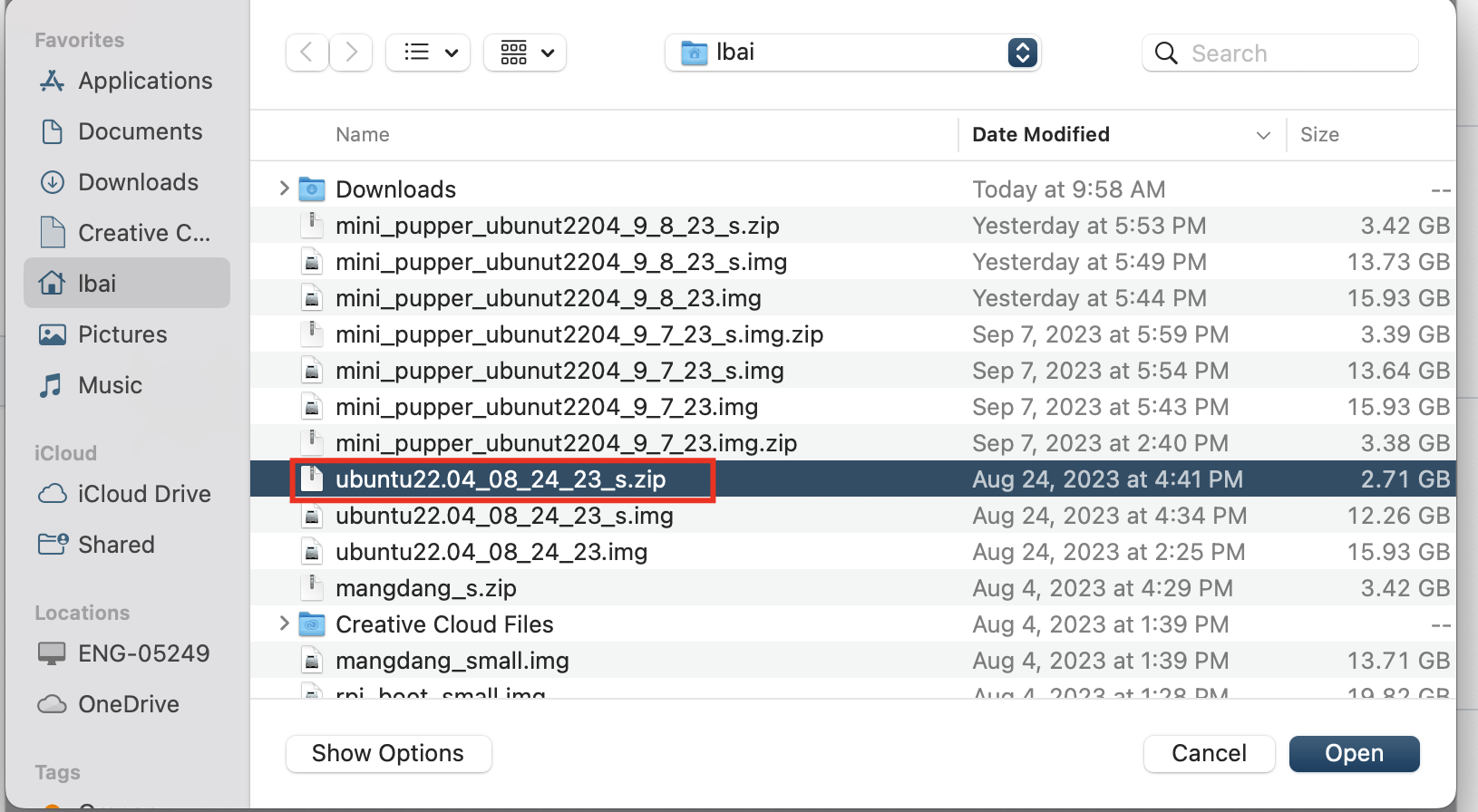Sort files by the Name column
Viewport: 1478px width, 812px height.
tap(363, 135)
